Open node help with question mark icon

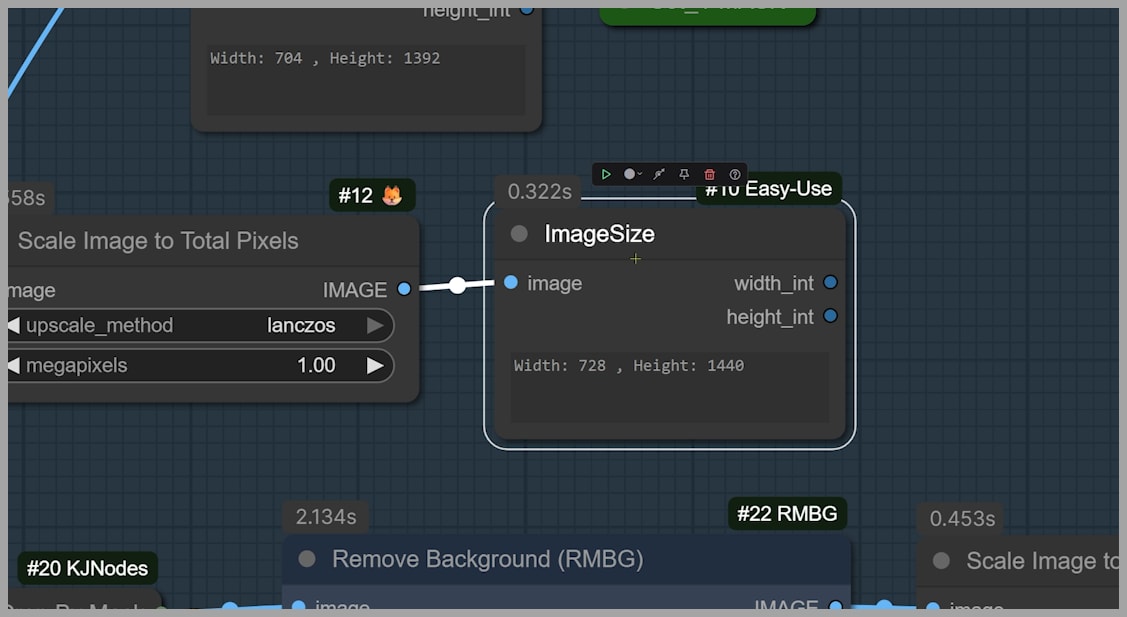(x=735, y=174)
